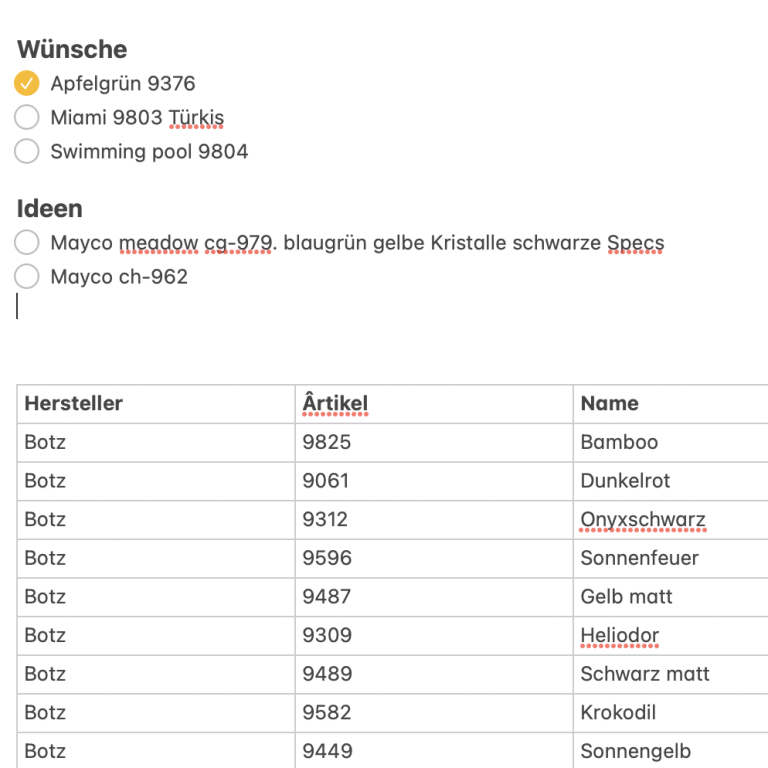Click the misspelled word Heliodor

point(619,635)
